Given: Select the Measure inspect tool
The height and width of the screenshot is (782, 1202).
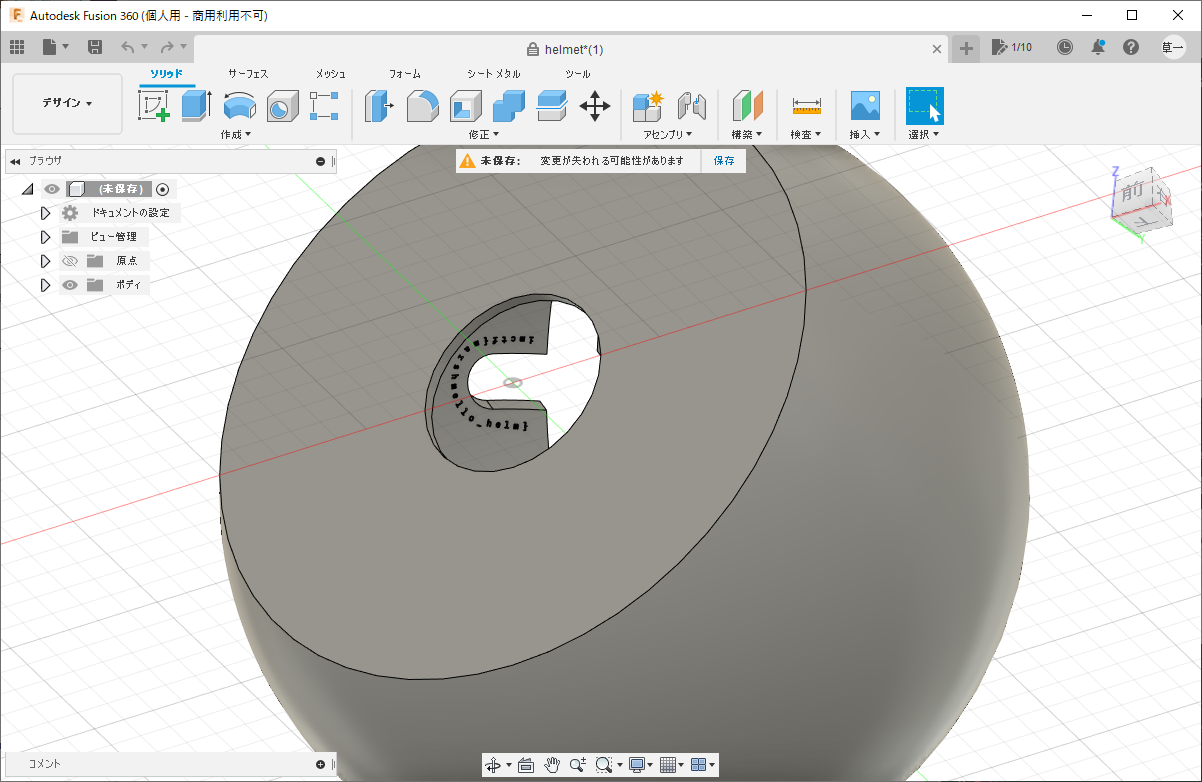Looking at the screenshot, I should [806, 105].
